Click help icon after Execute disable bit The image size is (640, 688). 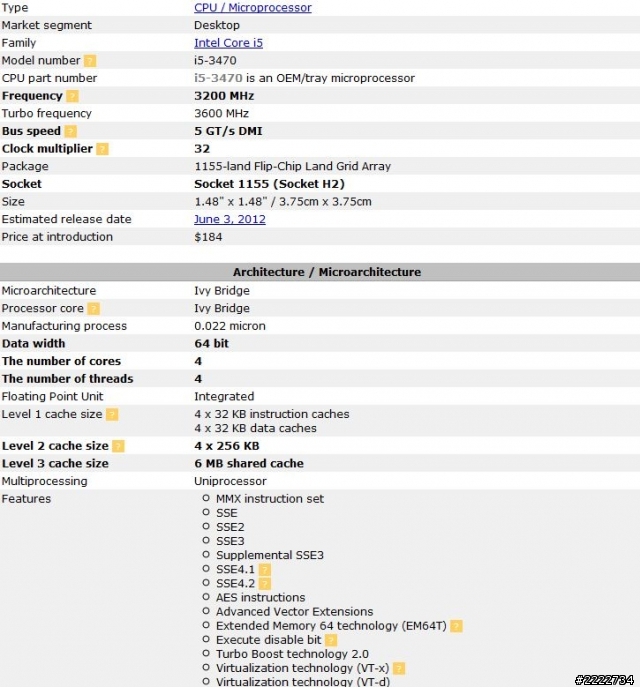(331, 640)
